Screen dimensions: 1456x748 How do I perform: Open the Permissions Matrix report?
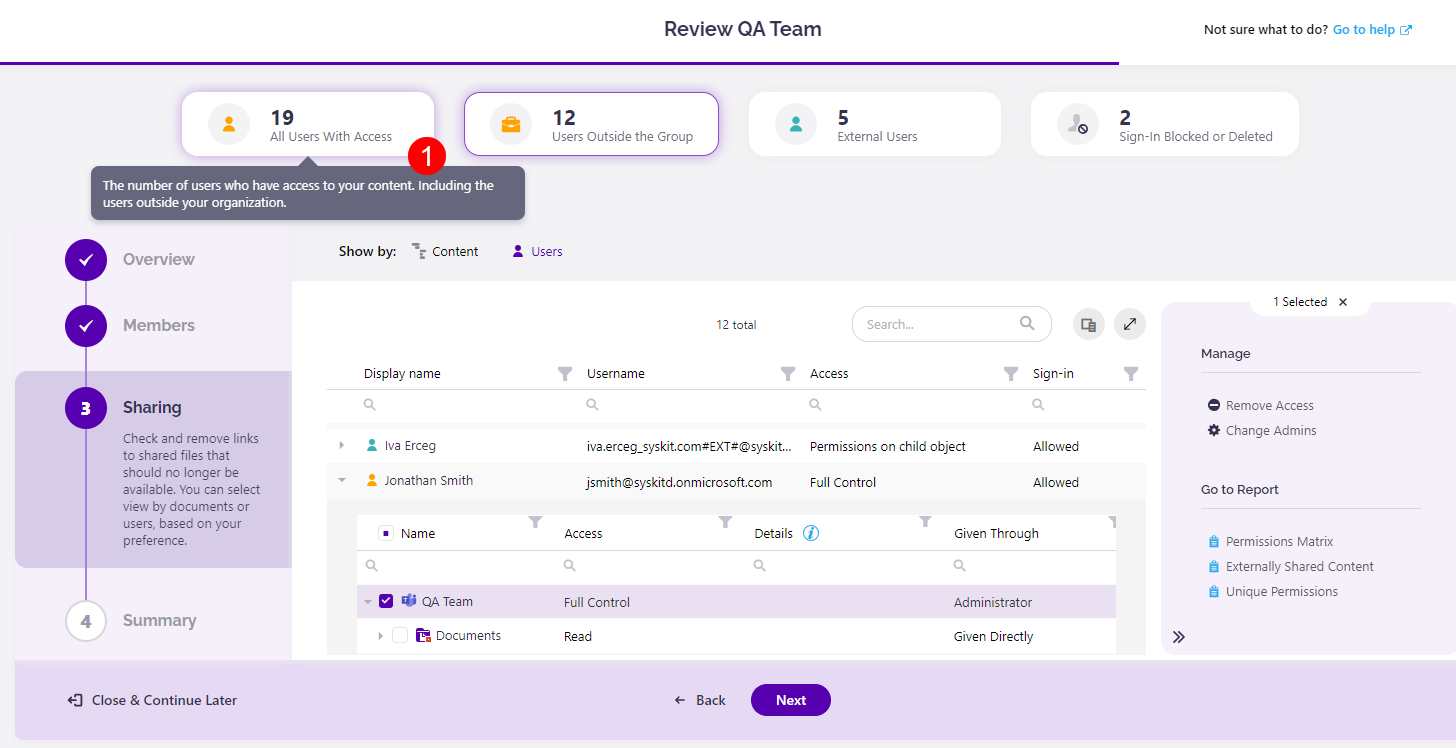click(x=1279, y=541)
